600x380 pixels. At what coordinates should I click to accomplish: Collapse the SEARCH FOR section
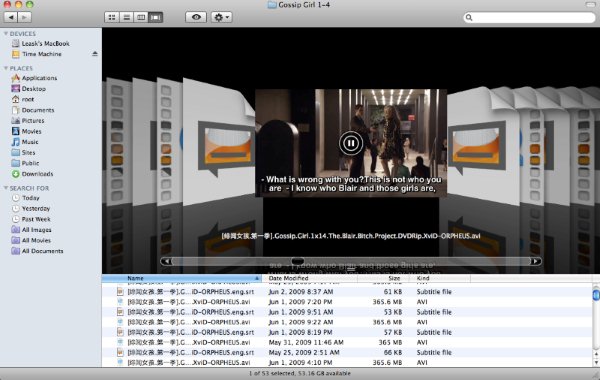(6, 188)
